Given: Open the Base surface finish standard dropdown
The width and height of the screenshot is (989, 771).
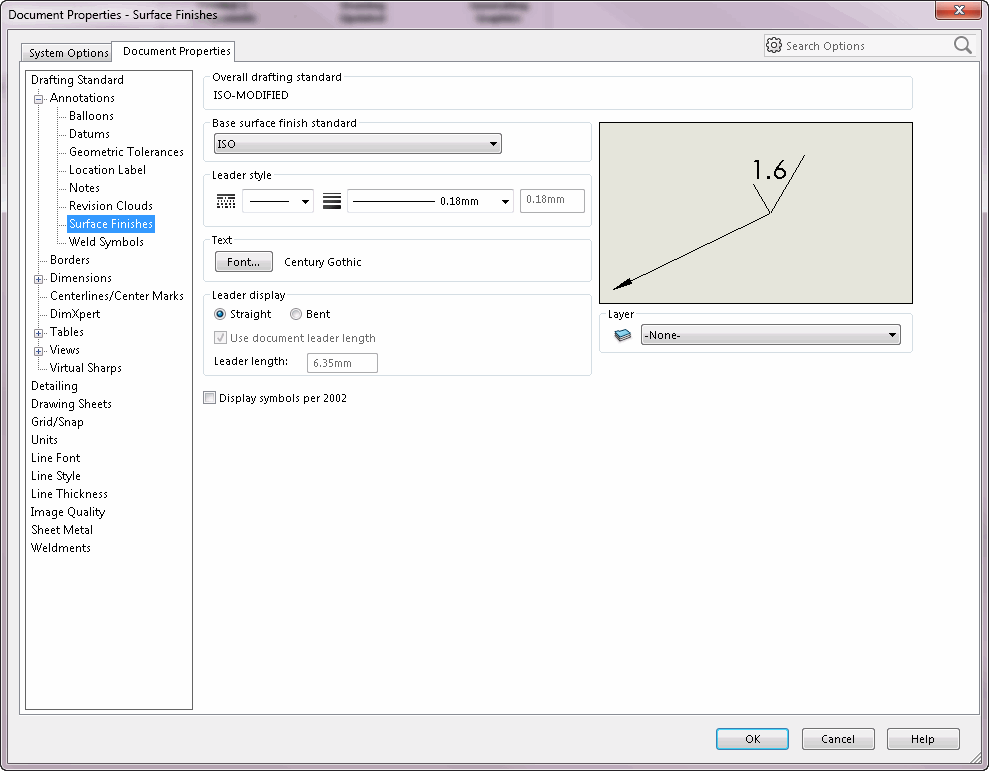Looking at the screenshot, I should [358, 144].
